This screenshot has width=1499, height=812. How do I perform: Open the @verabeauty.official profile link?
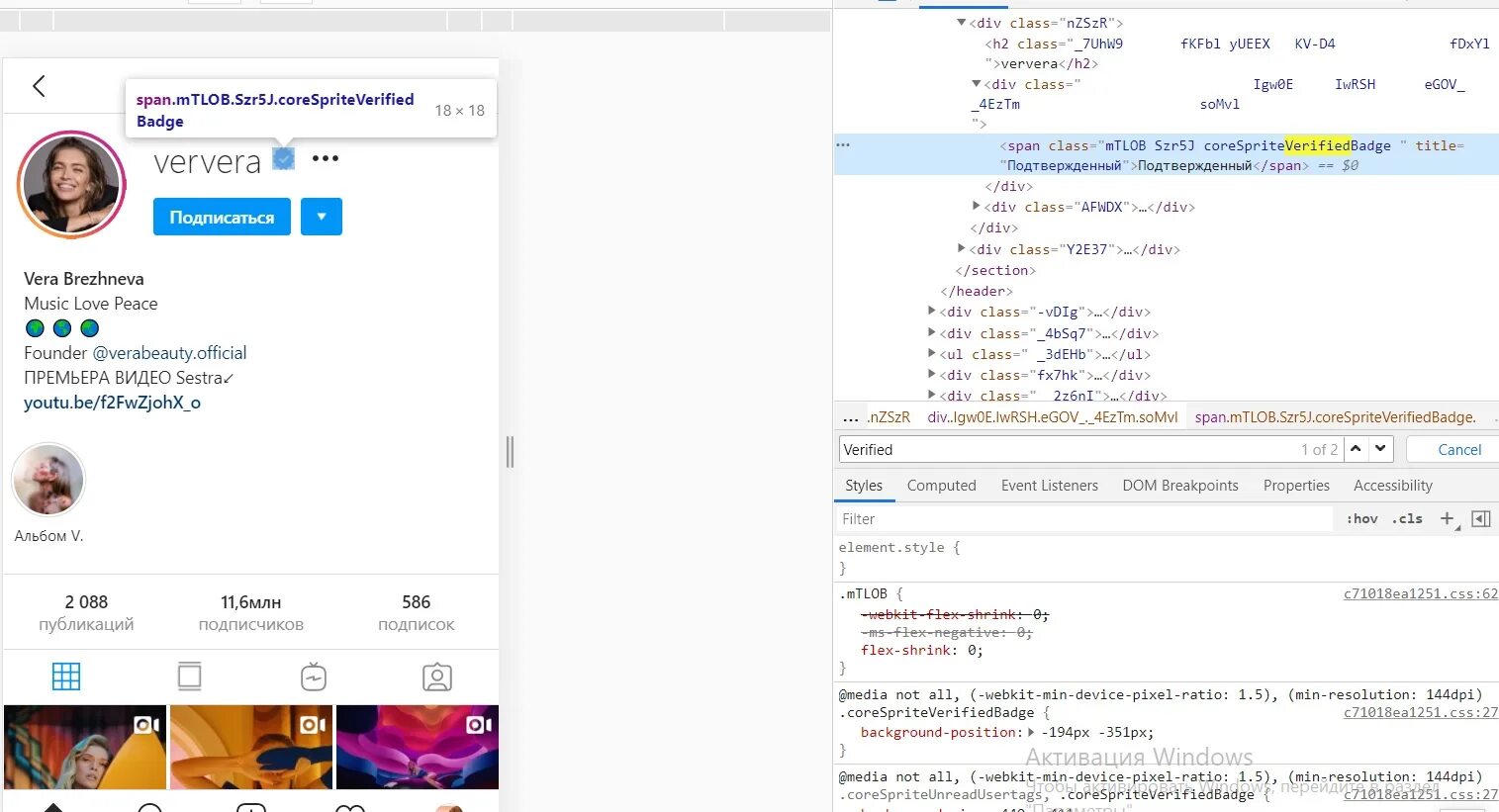coord(169,353)
